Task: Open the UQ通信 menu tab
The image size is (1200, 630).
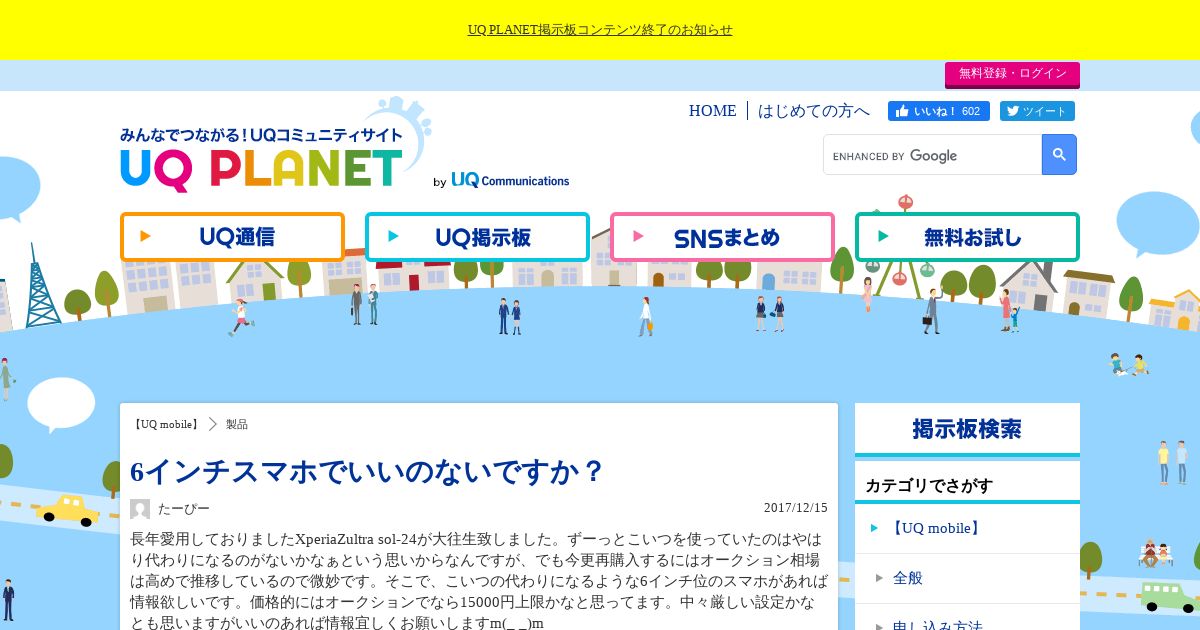Action: click(x=232, y=237)
